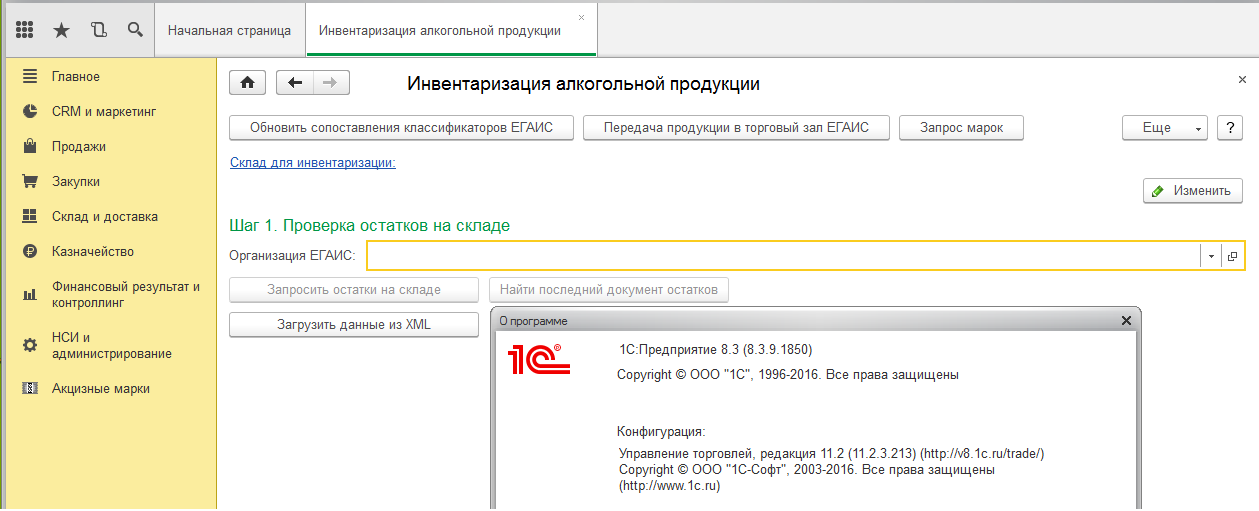The width and height of the screenshot is (1259, 511).
Task: Follow the Склад для инвентаризации link
Action: 313,162
